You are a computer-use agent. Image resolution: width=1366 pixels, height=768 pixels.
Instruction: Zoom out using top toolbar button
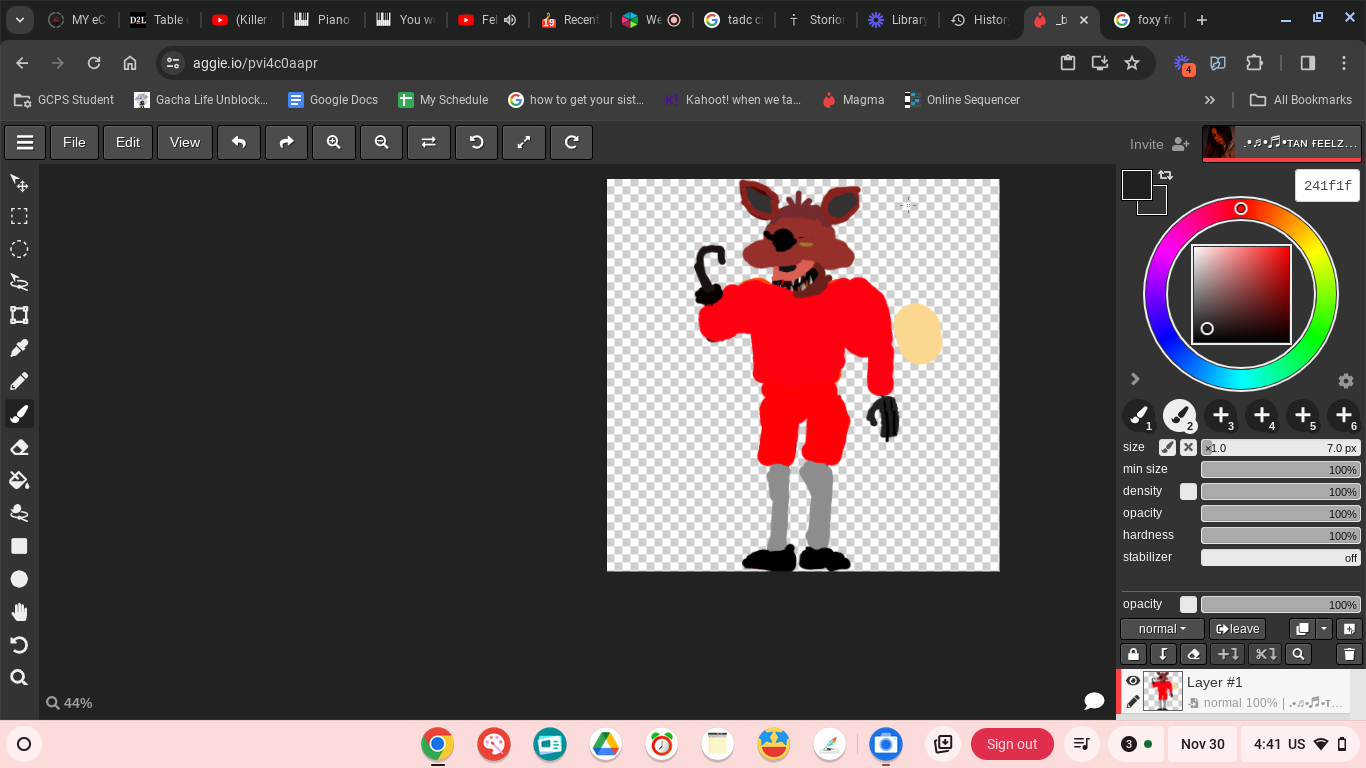pyautogui.click(x=381, y=142)
